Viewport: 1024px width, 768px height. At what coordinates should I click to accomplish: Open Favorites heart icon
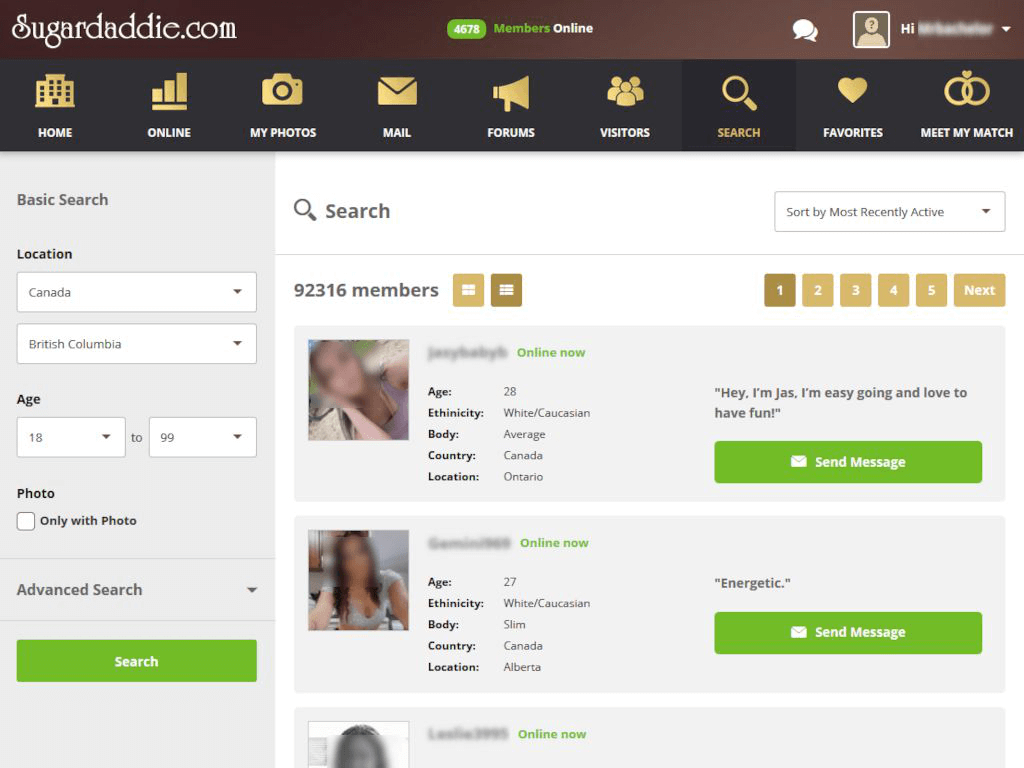tap(853, 92)
